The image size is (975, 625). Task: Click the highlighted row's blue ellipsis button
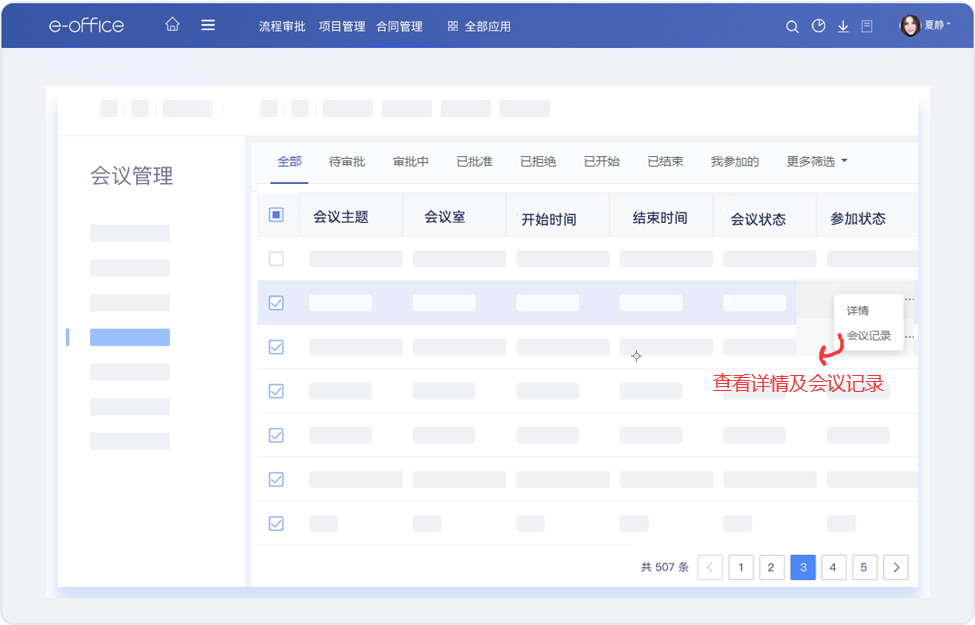point(909,299)
